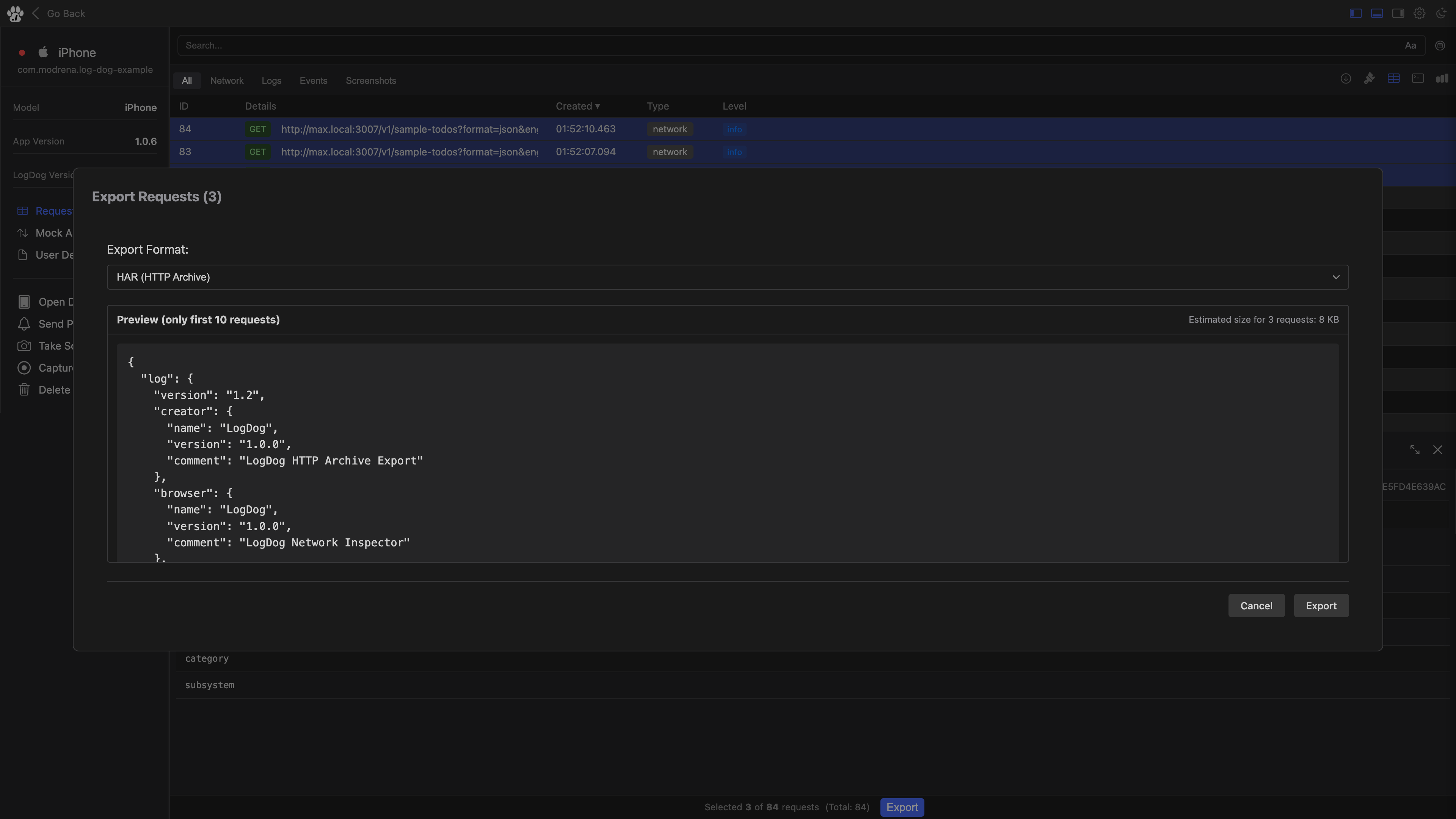
Task: Toggle the bottom panel layout icon
Action: [x=1377, y=13]
